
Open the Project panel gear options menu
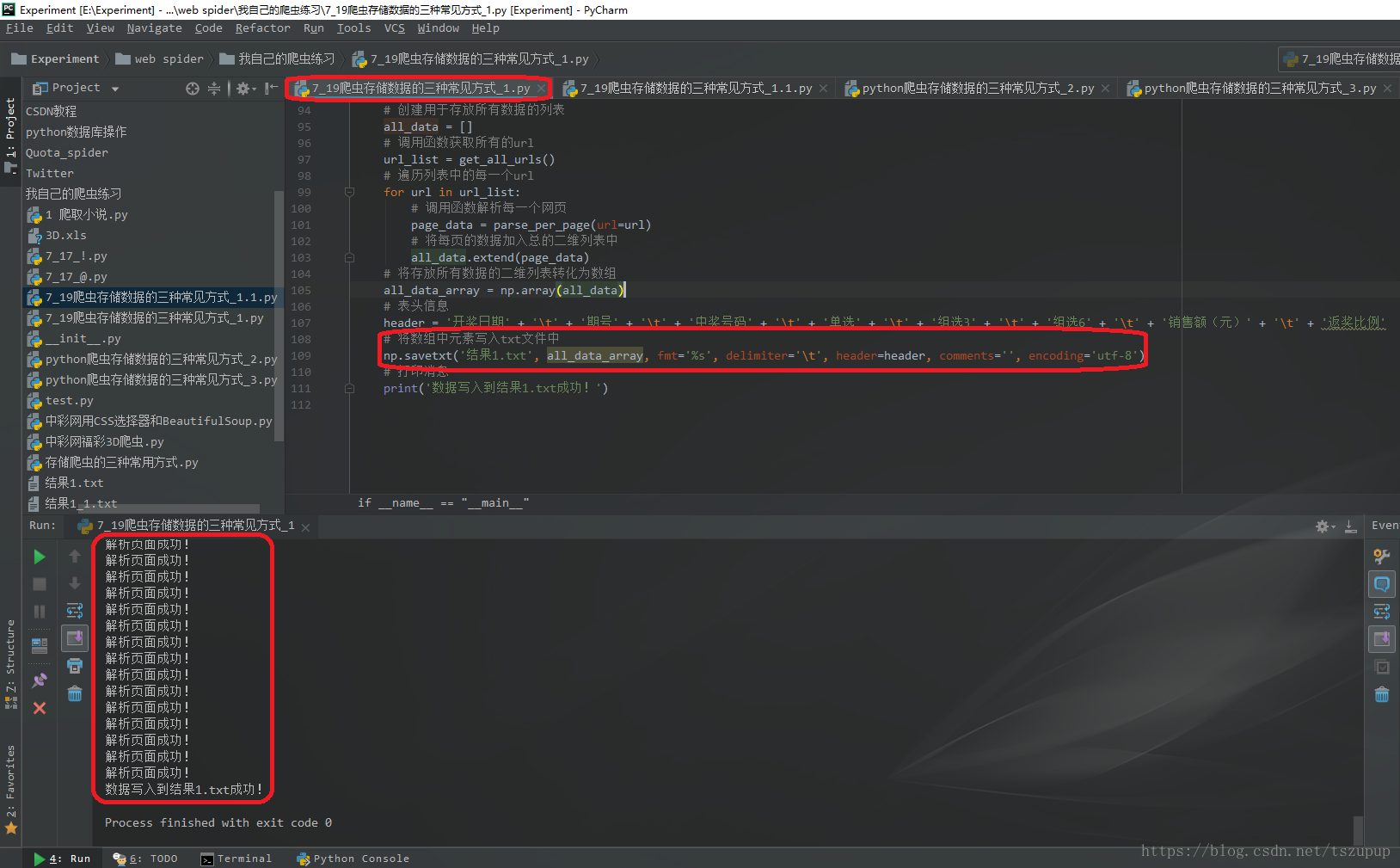(243, 87)
